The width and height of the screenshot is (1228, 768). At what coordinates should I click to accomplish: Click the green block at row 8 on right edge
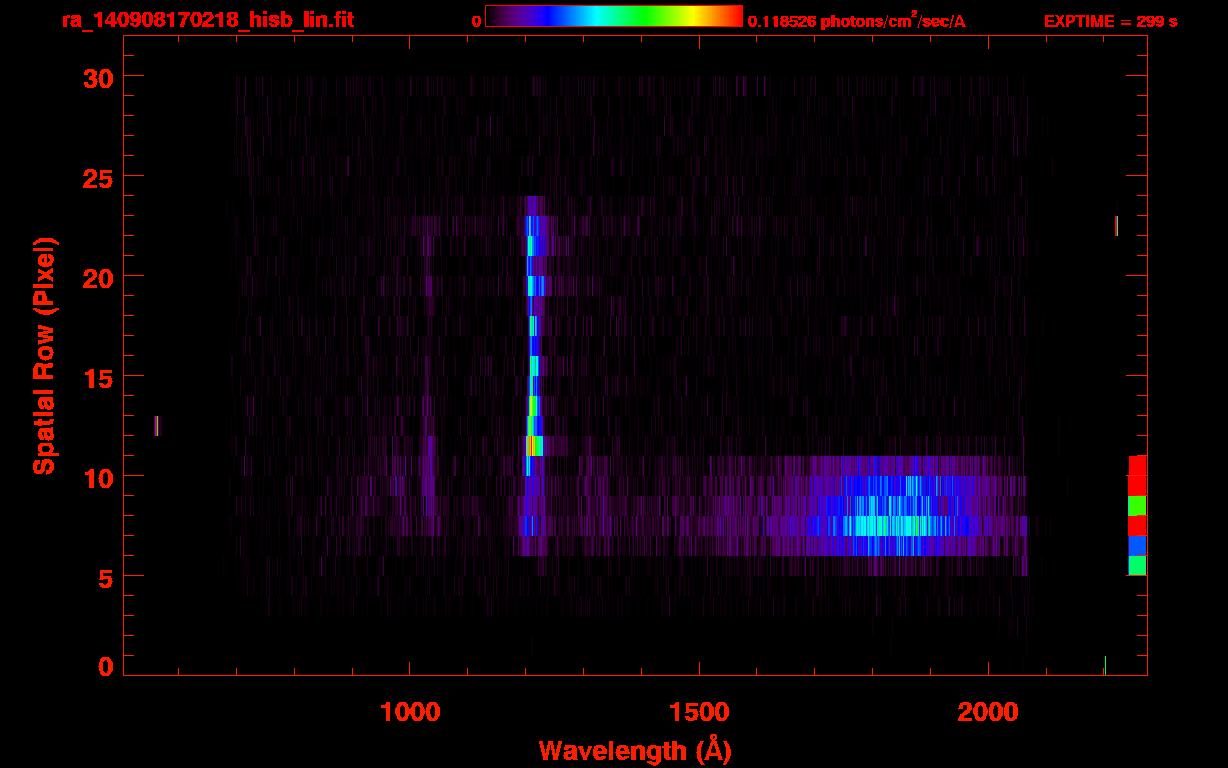click(x=1137, y=506)
